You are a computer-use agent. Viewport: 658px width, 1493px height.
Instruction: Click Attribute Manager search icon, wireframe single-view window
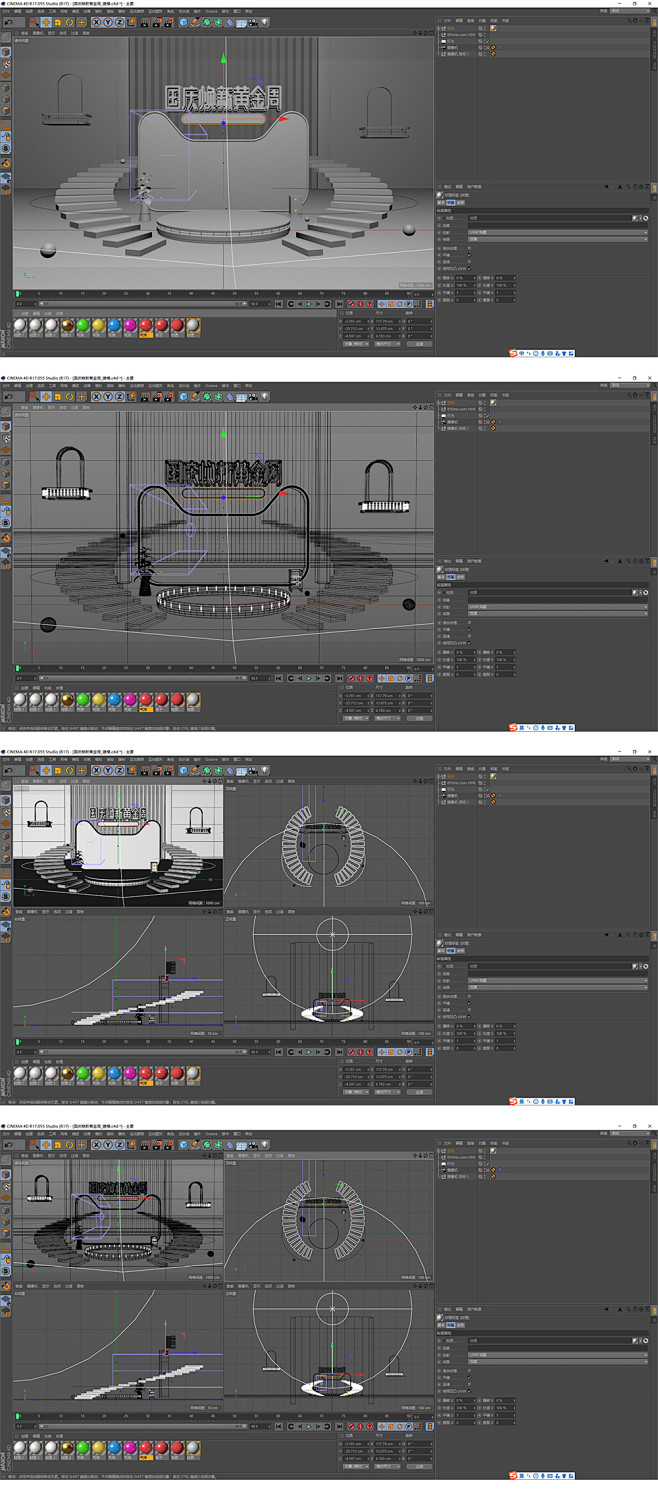[x=628, y=562]
